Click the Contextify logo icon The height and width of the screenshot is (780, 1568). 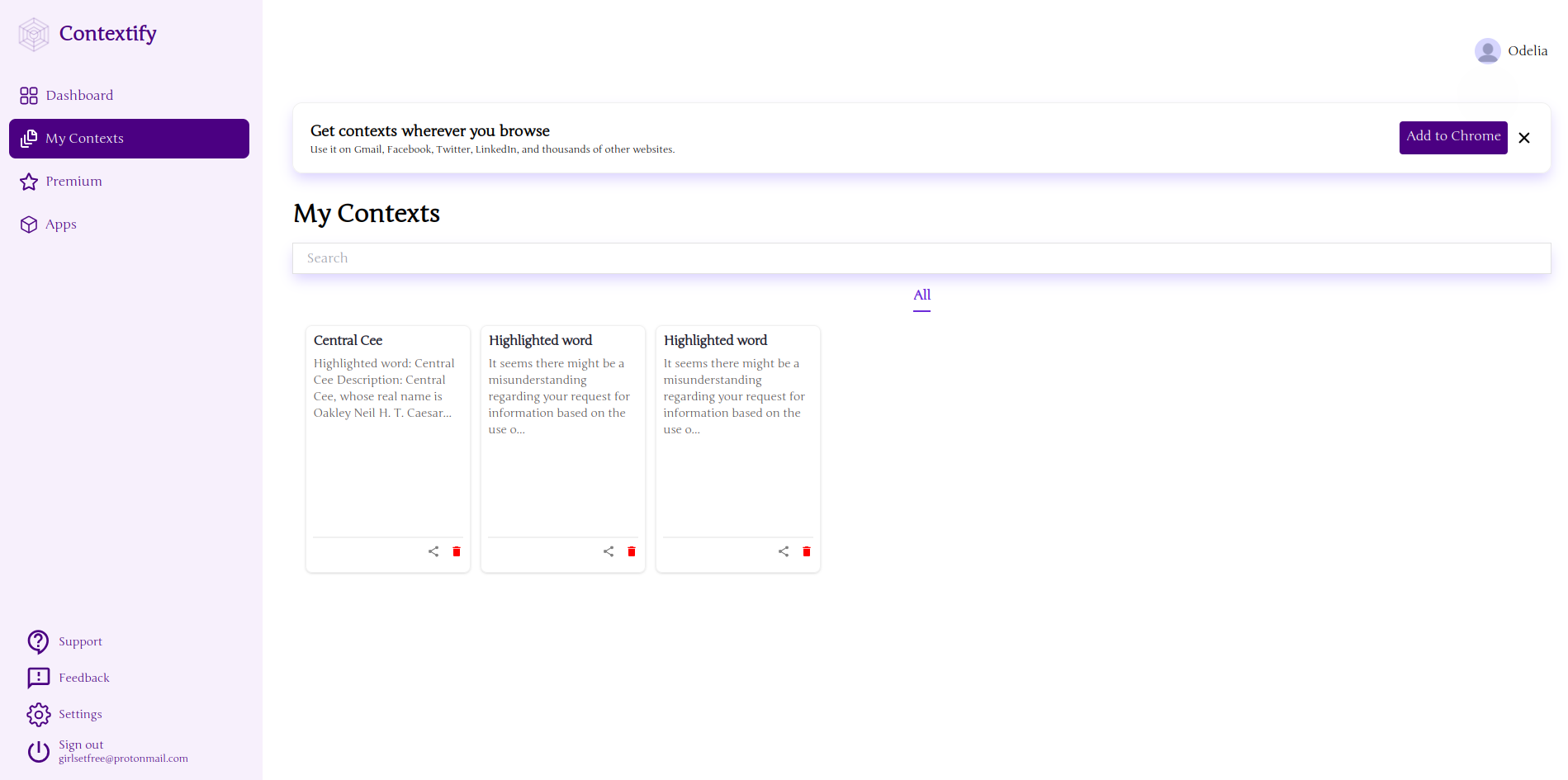(34, 35)
